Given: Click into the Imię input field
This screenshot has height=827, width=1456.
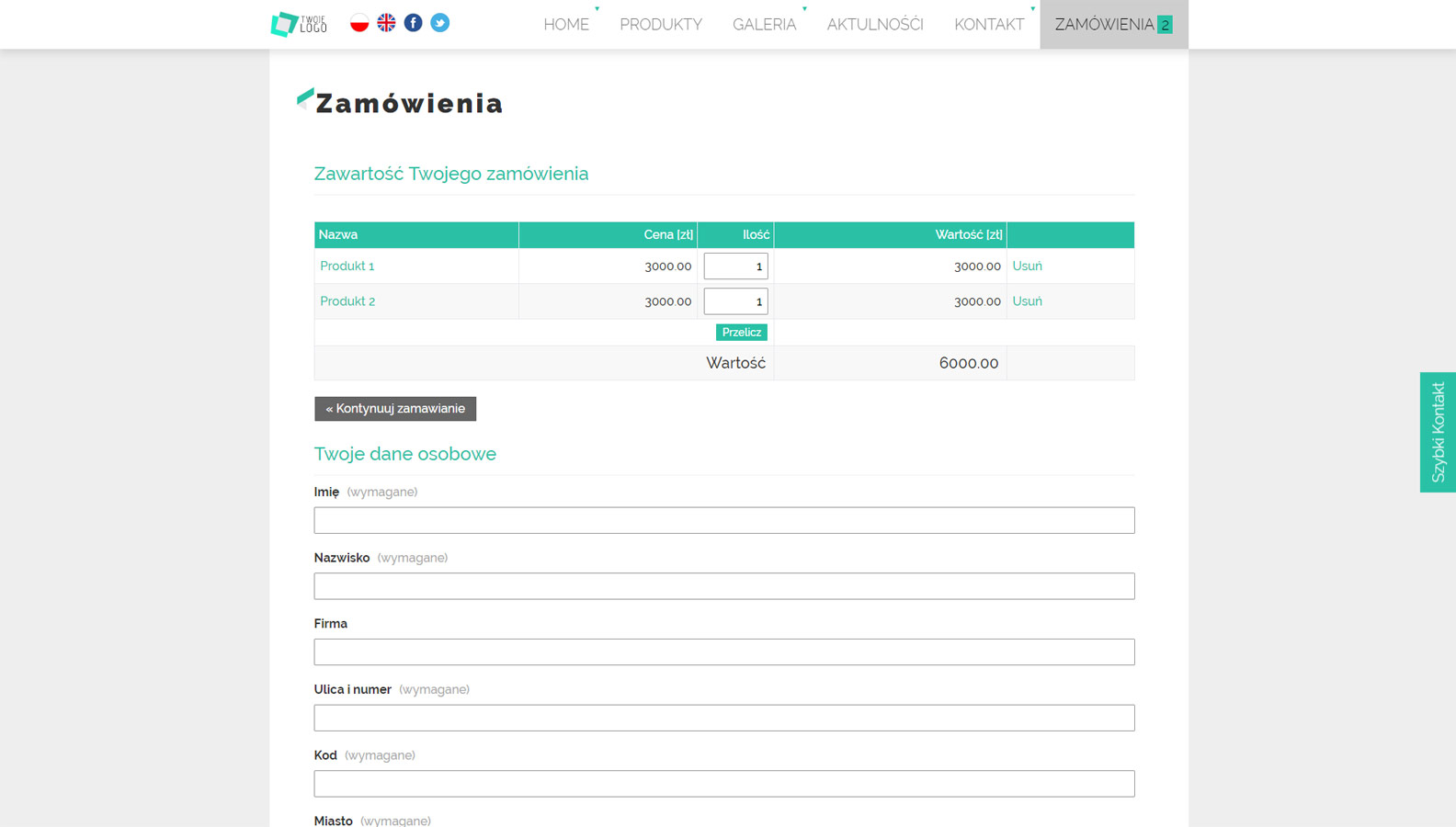Looking at the screenshot, I should [724, 520].
